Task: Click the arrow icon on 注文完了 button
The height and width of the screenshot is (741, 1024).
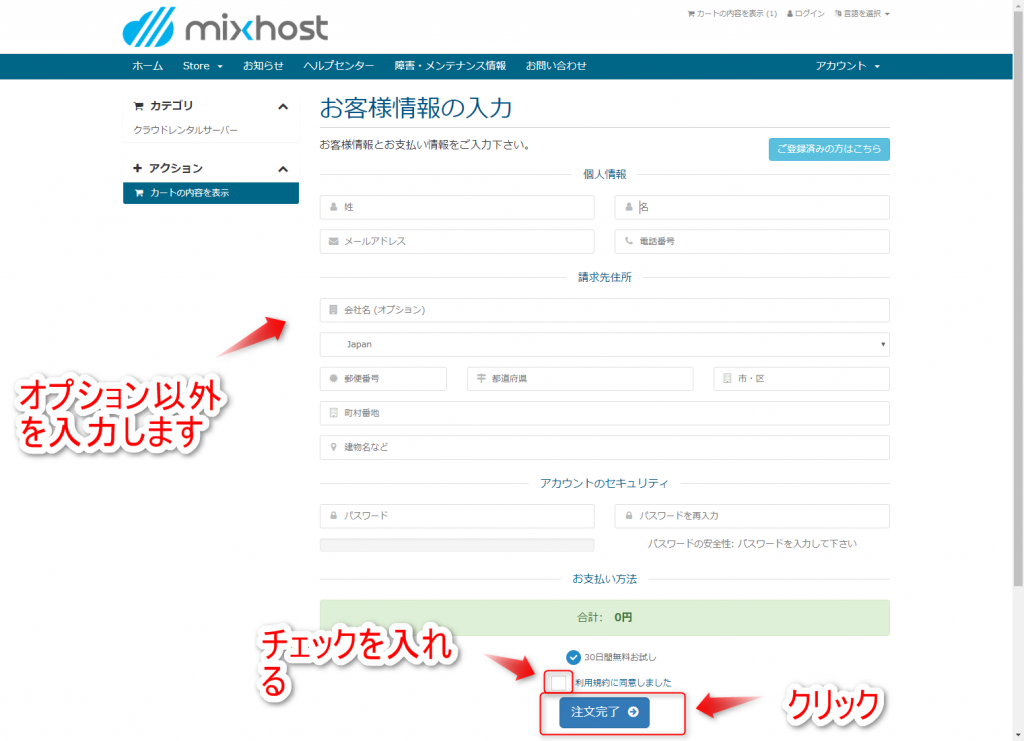Action: pos(633,713)
